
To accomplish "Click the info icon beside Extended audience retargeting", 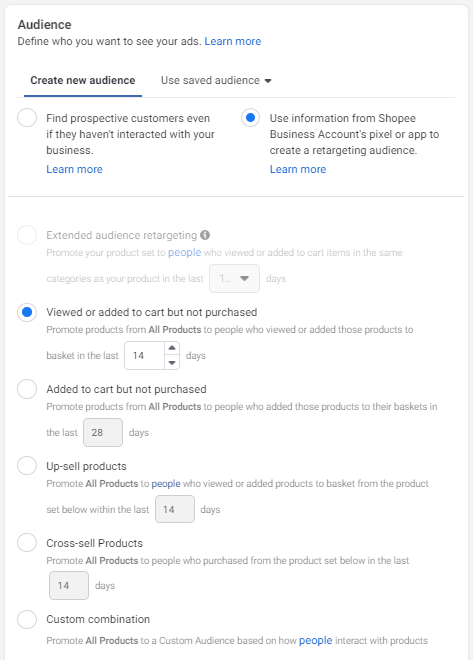I will 205,235.
